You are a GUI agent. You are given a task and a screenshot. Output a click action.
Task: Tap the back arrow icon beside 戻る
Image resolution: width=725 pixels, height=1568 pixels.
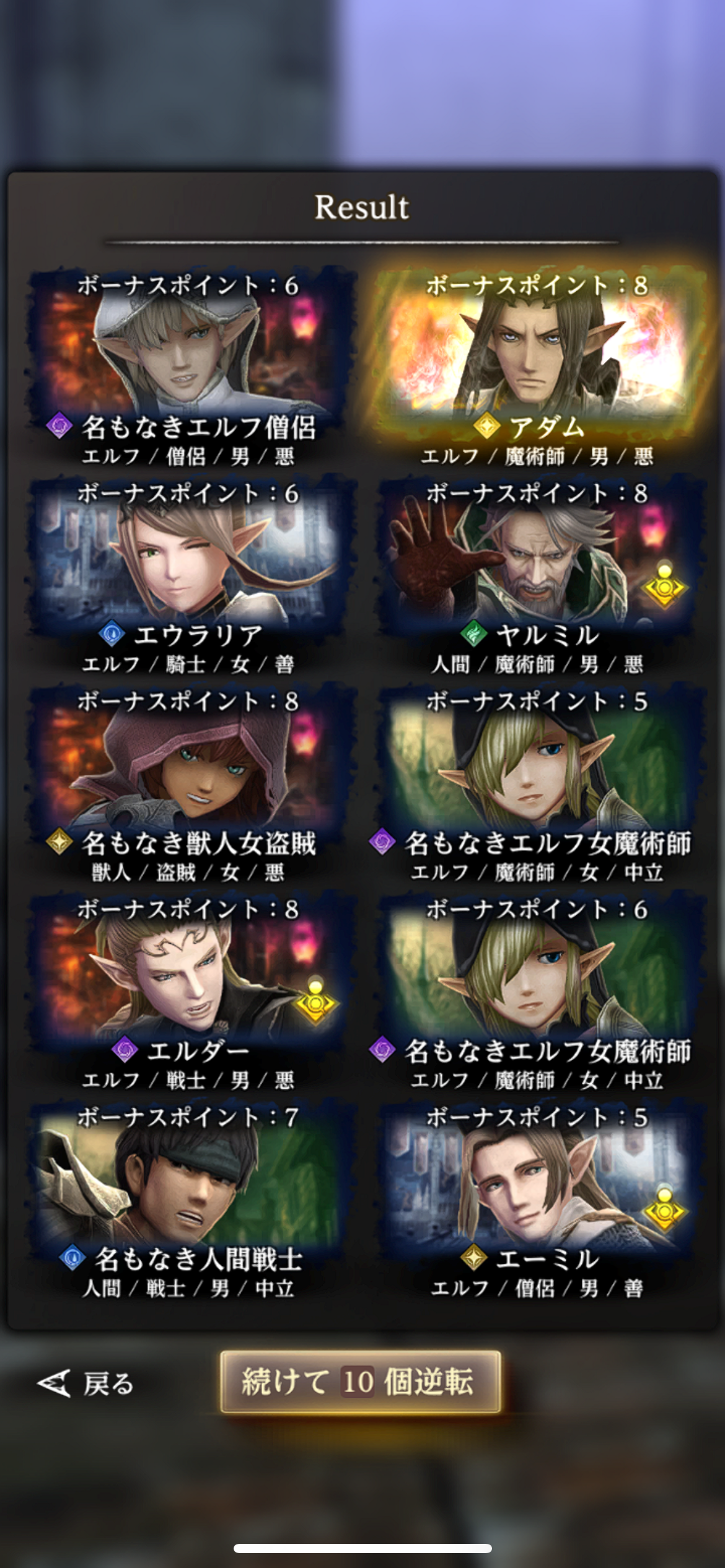point(54,1383)
